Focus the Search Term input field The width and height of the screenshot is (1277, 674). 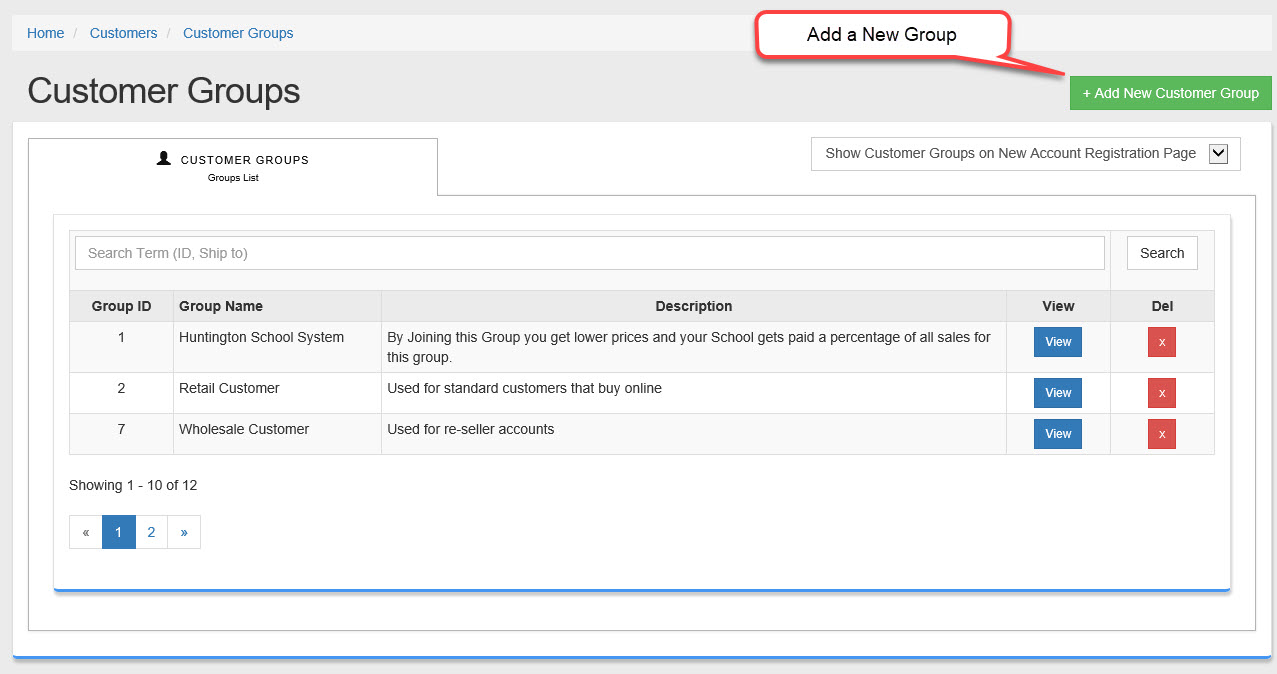tap(589, 253)
